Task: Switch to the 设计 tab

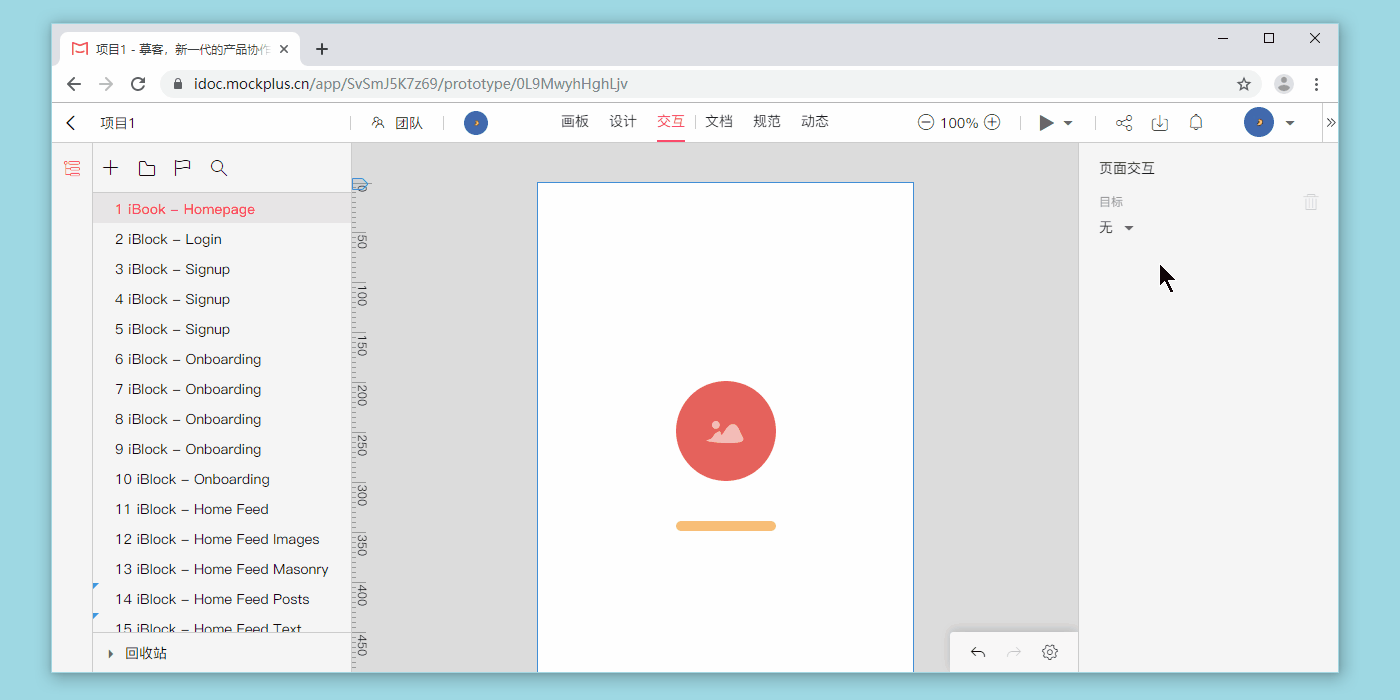Action: click(623, 122)
